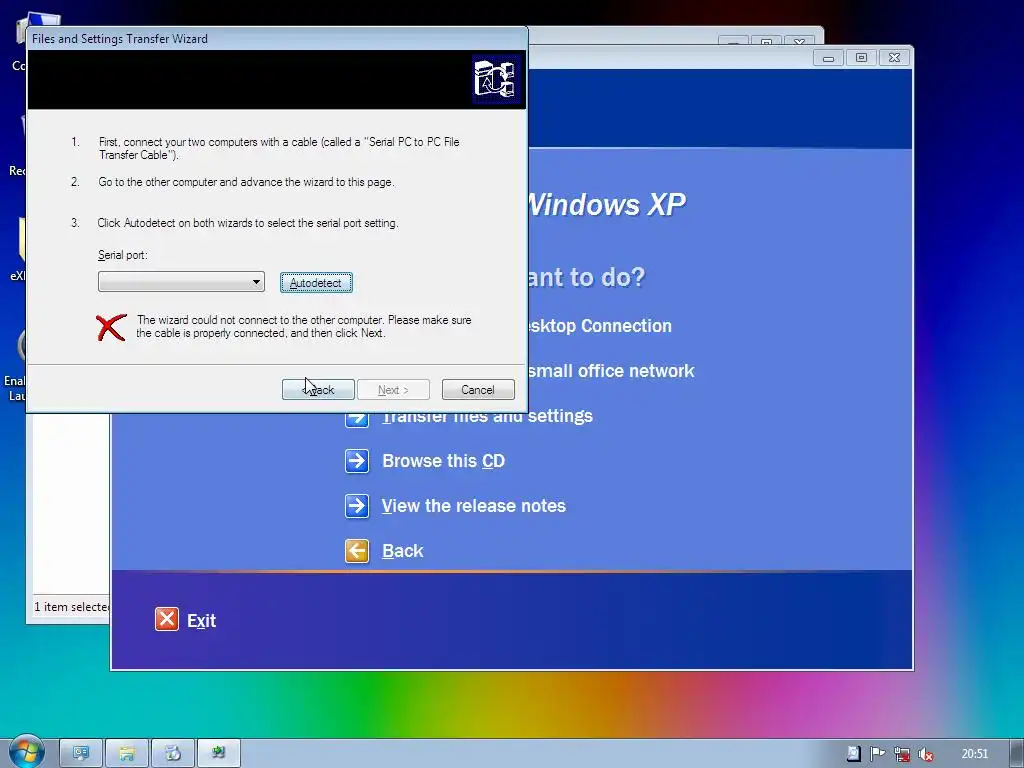Click the red X error icon in the wizard
The width and height of the screenshot is (1024, 768).
(111, 327)
